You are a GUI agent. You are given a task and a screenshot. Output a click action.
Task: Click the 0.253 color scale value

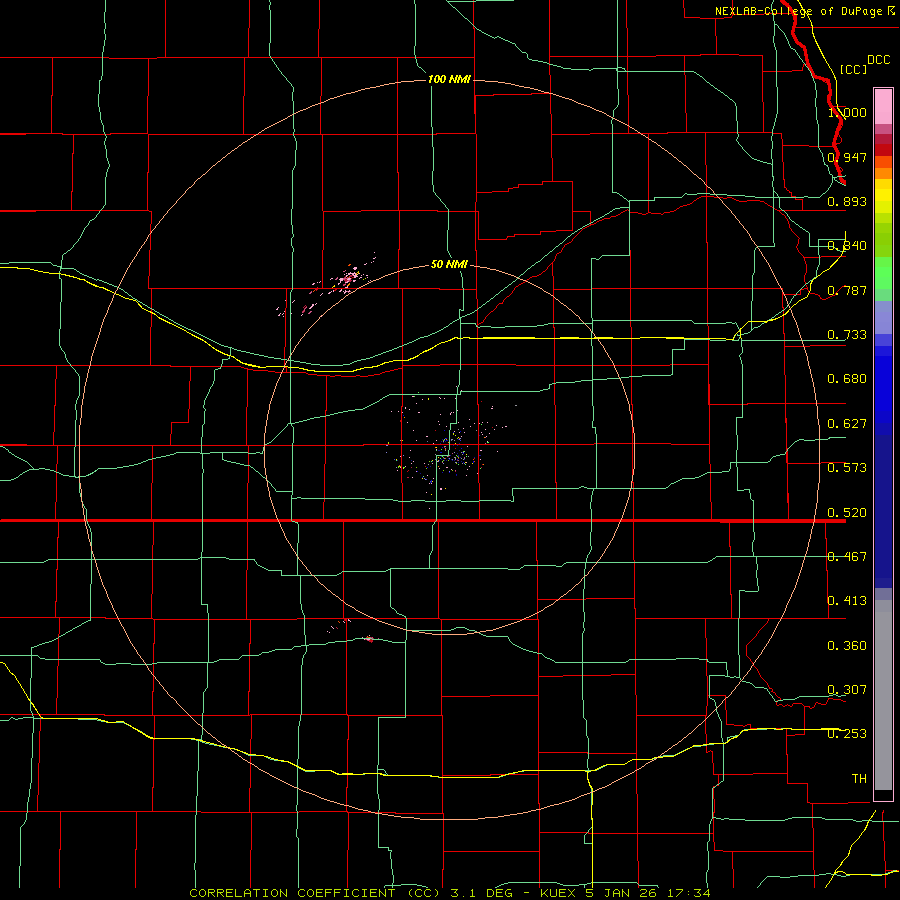[847, 734]
